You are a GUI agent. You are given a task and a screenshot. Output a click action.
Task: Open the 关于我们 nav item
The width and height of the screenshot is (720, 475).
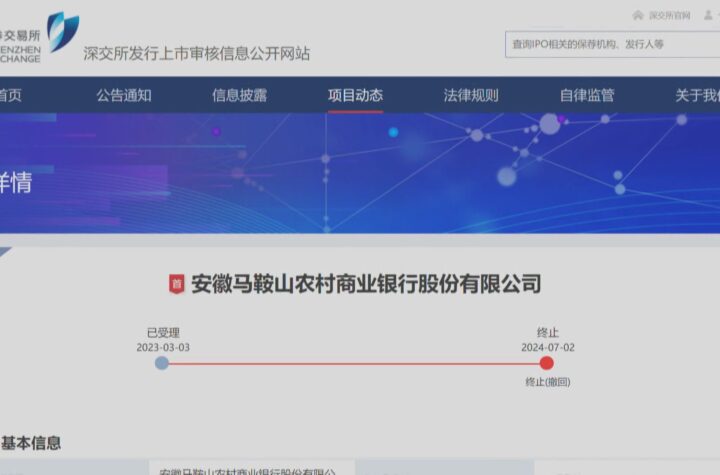698,96
